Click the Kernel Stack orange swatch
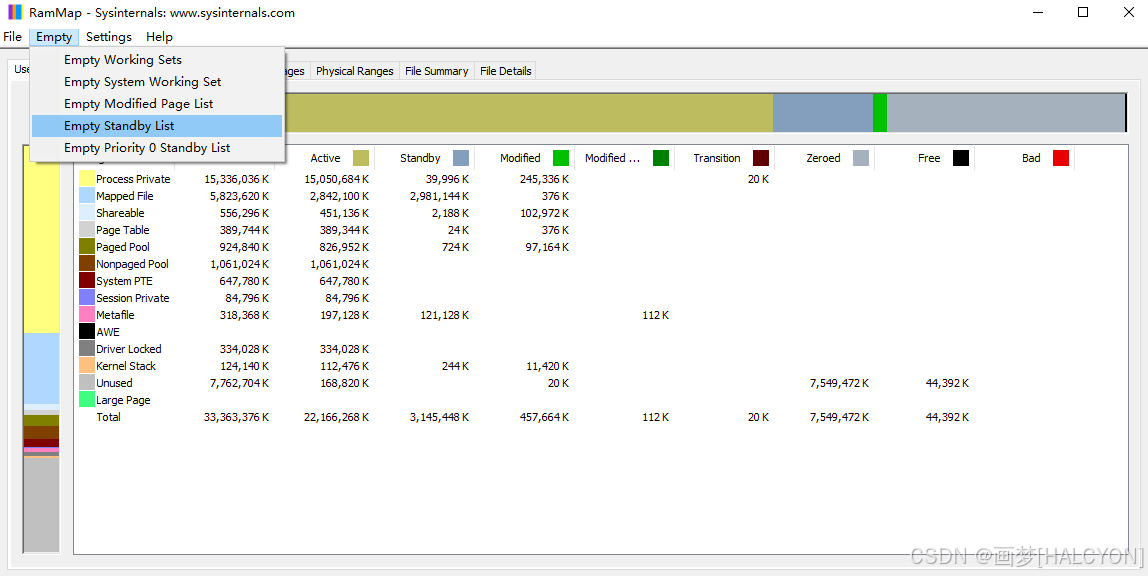The image size is (1148, 576). click(86, 365)
